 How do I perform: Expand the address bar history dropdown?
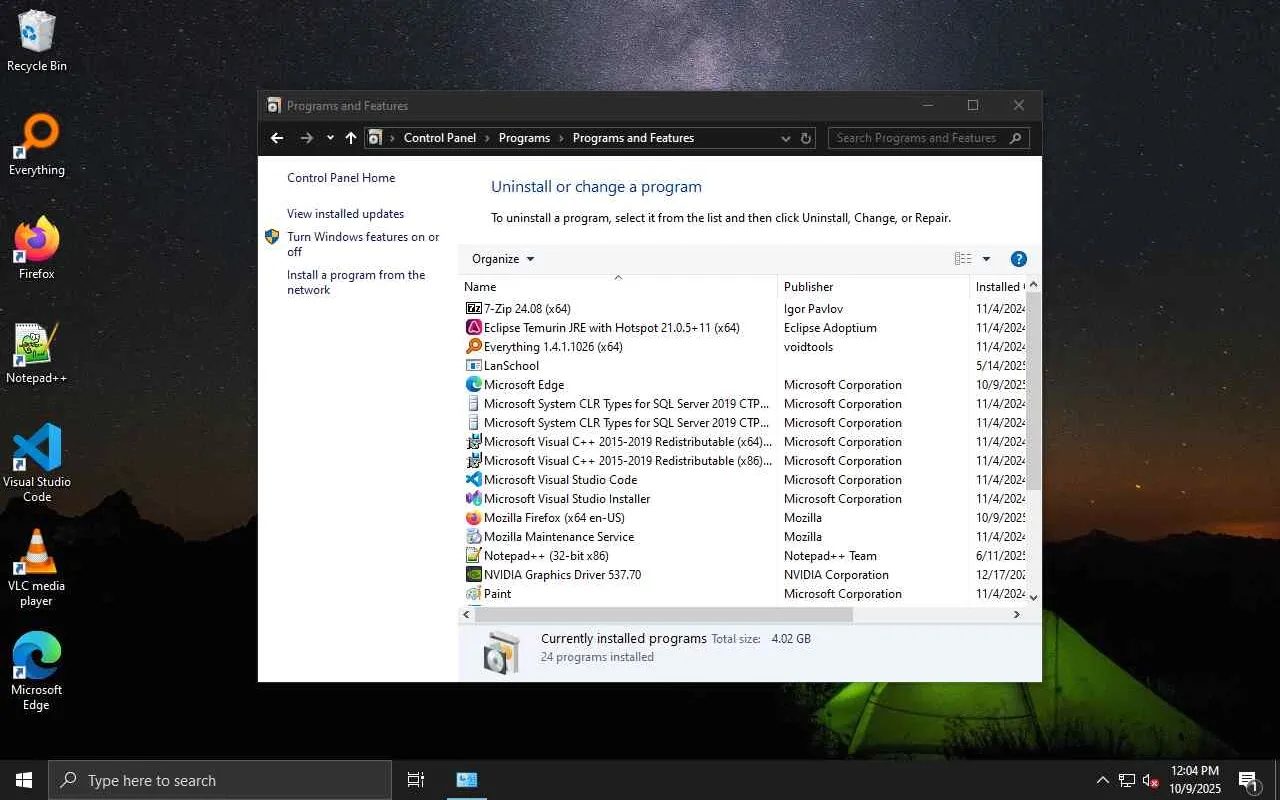(786, 138)
